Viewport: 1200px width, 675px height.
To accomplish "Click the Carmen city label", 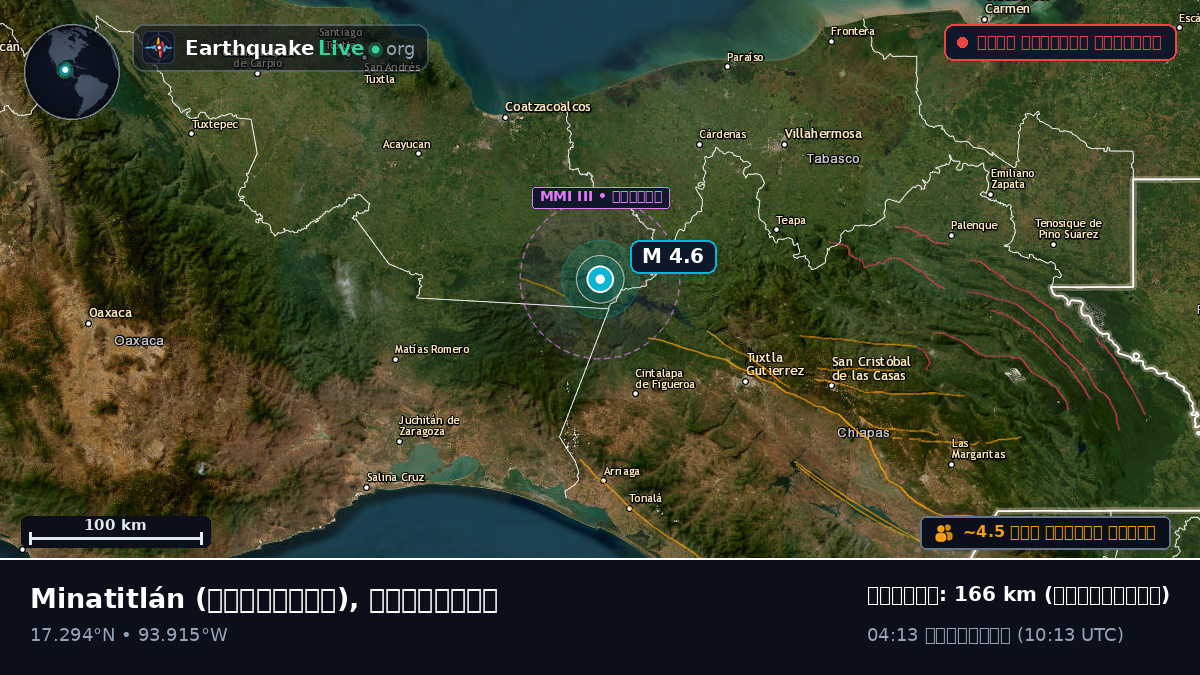I will (1007, 10).
